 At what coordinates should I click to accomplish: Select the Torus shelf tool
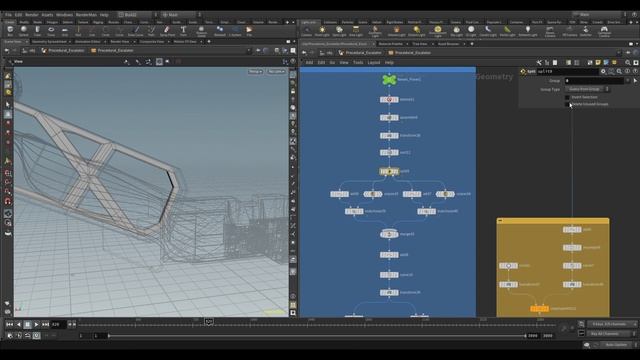(x=51, y=31)
